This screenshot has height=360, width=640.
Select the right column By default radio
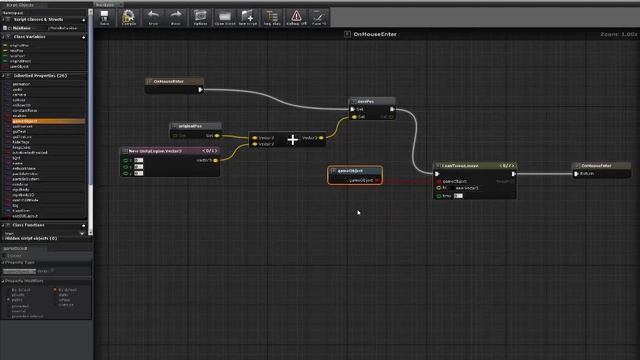(55, 290)
